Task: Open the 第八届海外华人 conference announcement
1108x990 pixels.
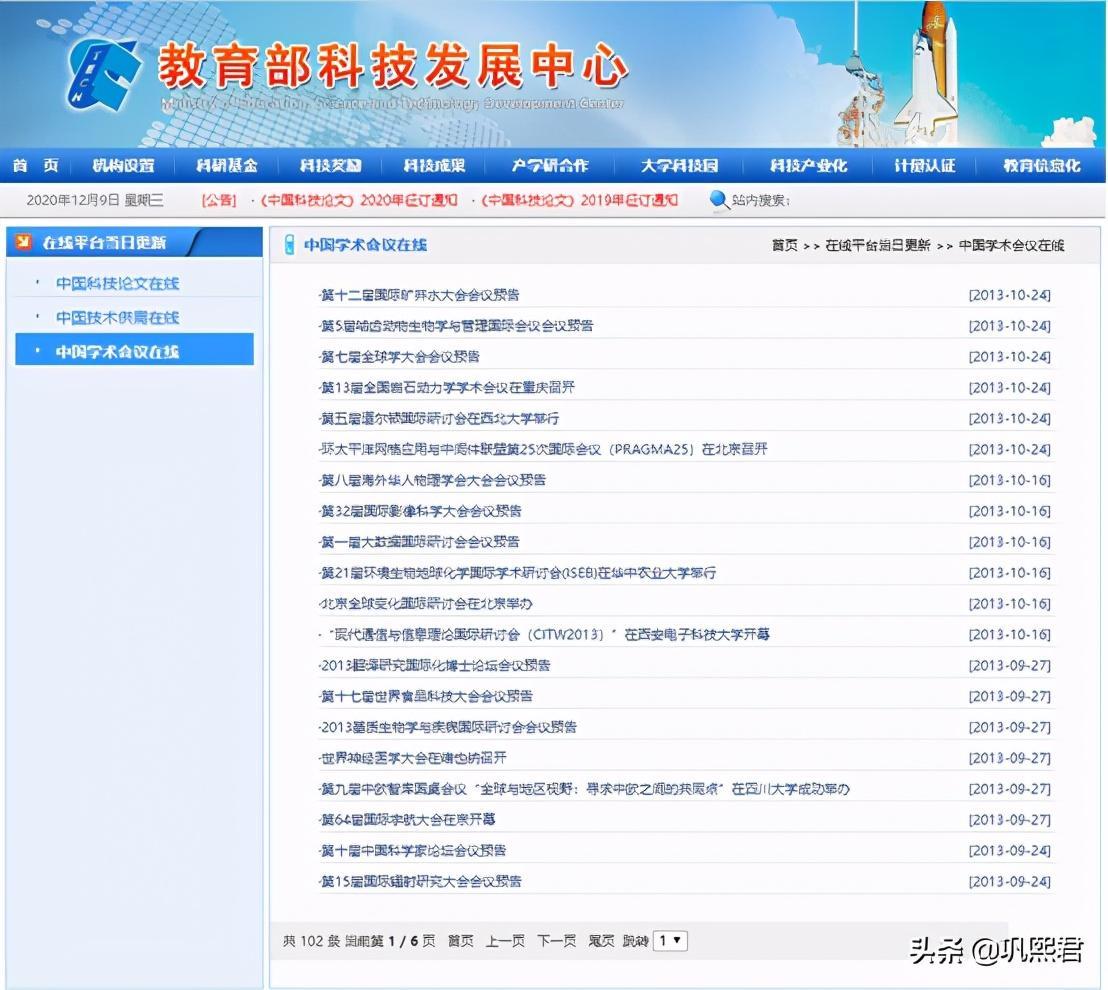Action: [x=432, y=481]
